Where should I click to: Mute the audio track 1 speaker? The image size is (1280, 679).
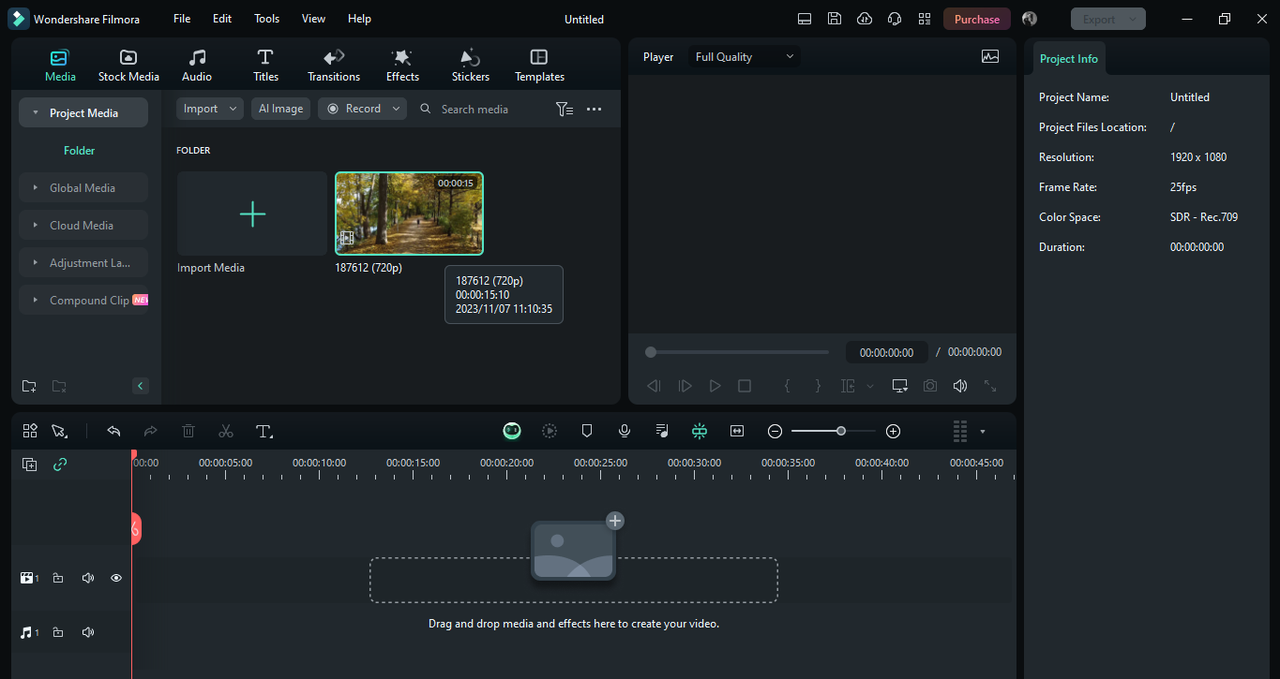(88, 633)
